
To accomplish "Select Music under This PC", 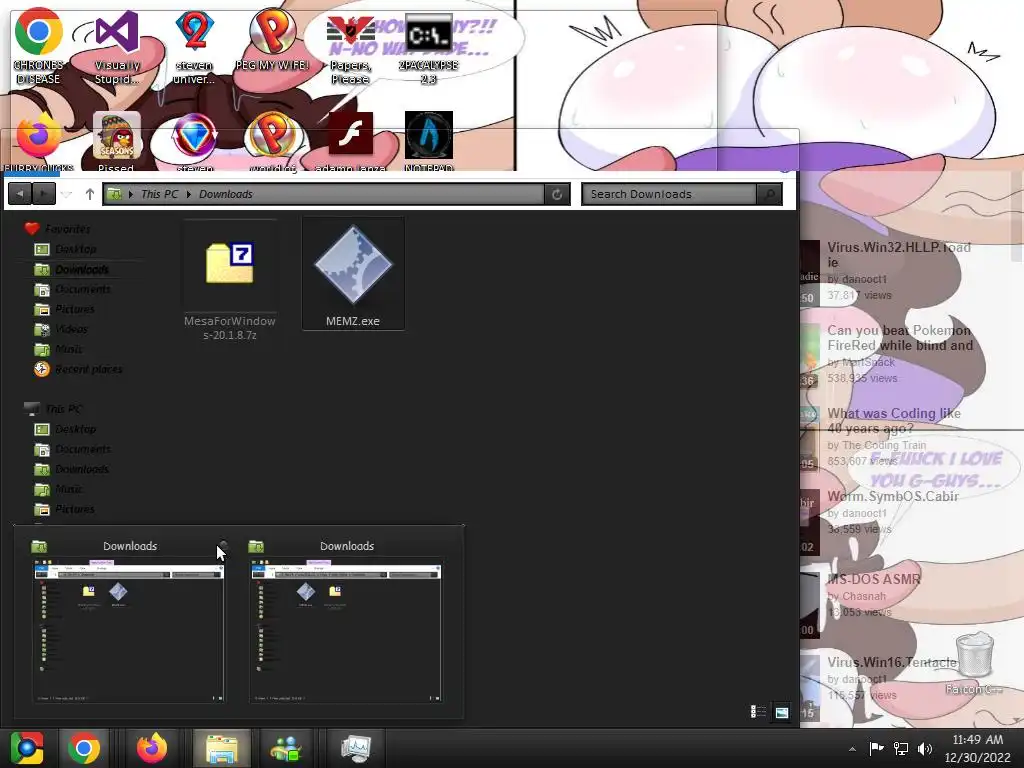I will [x=59, y=489].
